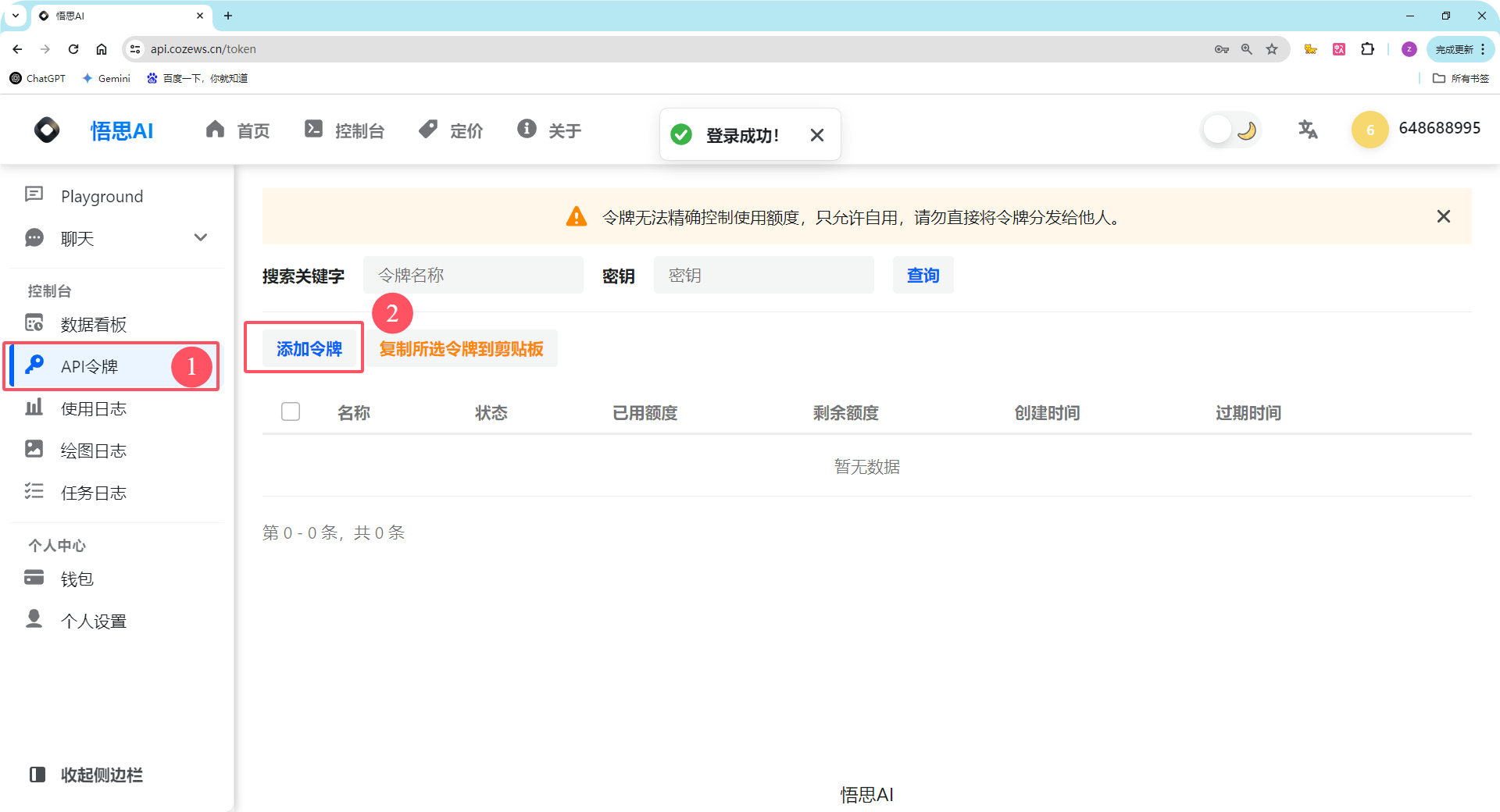Click the 完成更新 update button
The height and width of the screenshot is (812, 1500).
1460,49
